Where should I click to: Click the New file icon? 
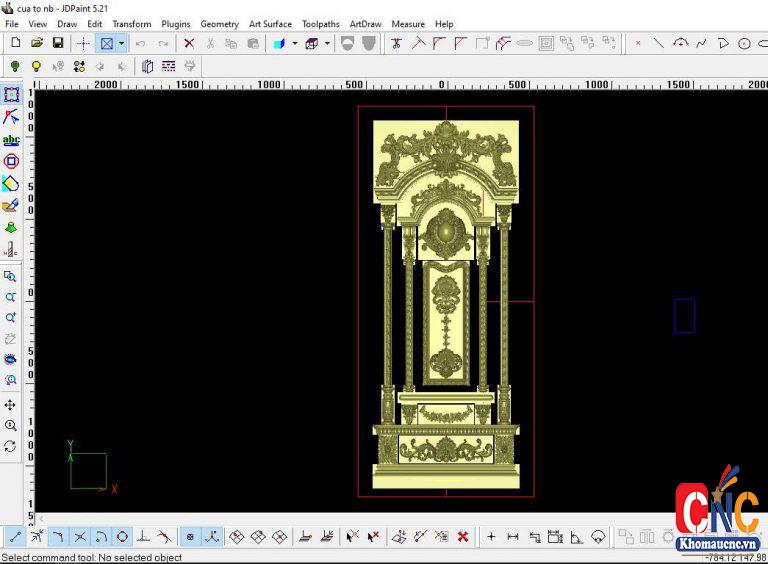click(15, 43)
